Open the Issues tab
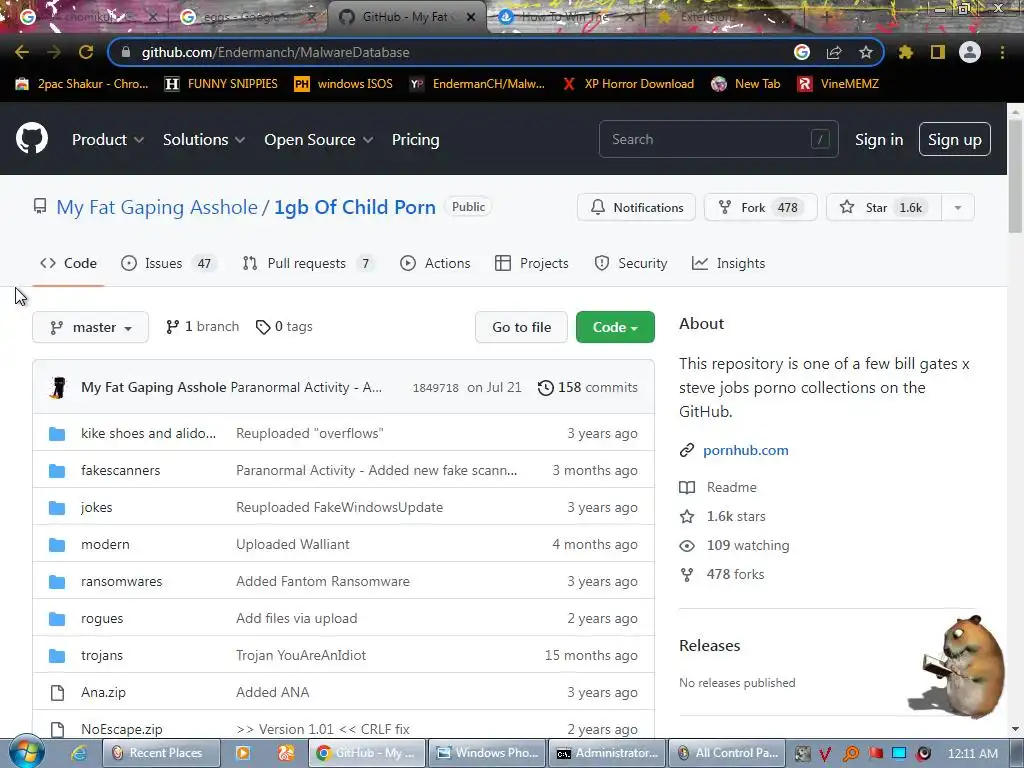 pos(168,263)
